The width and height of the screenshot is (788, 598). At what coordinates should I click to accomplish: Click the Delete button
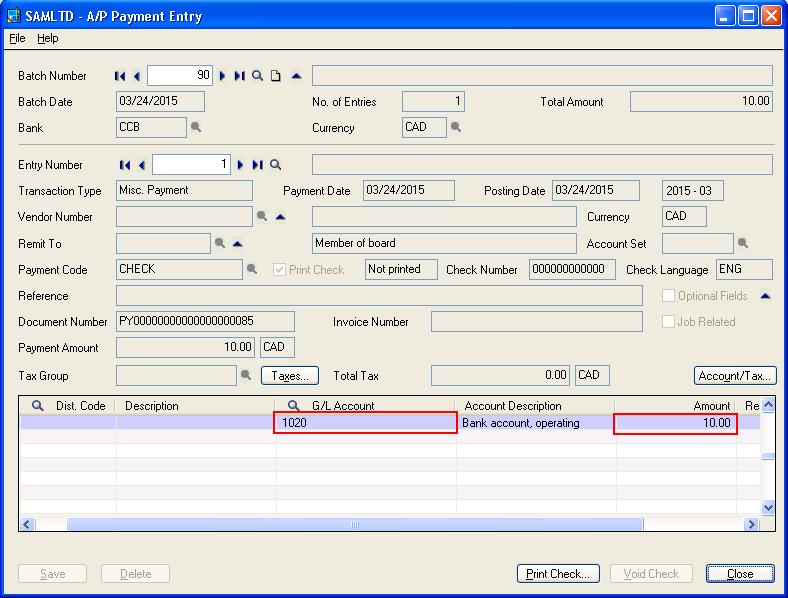coord(136,573)
